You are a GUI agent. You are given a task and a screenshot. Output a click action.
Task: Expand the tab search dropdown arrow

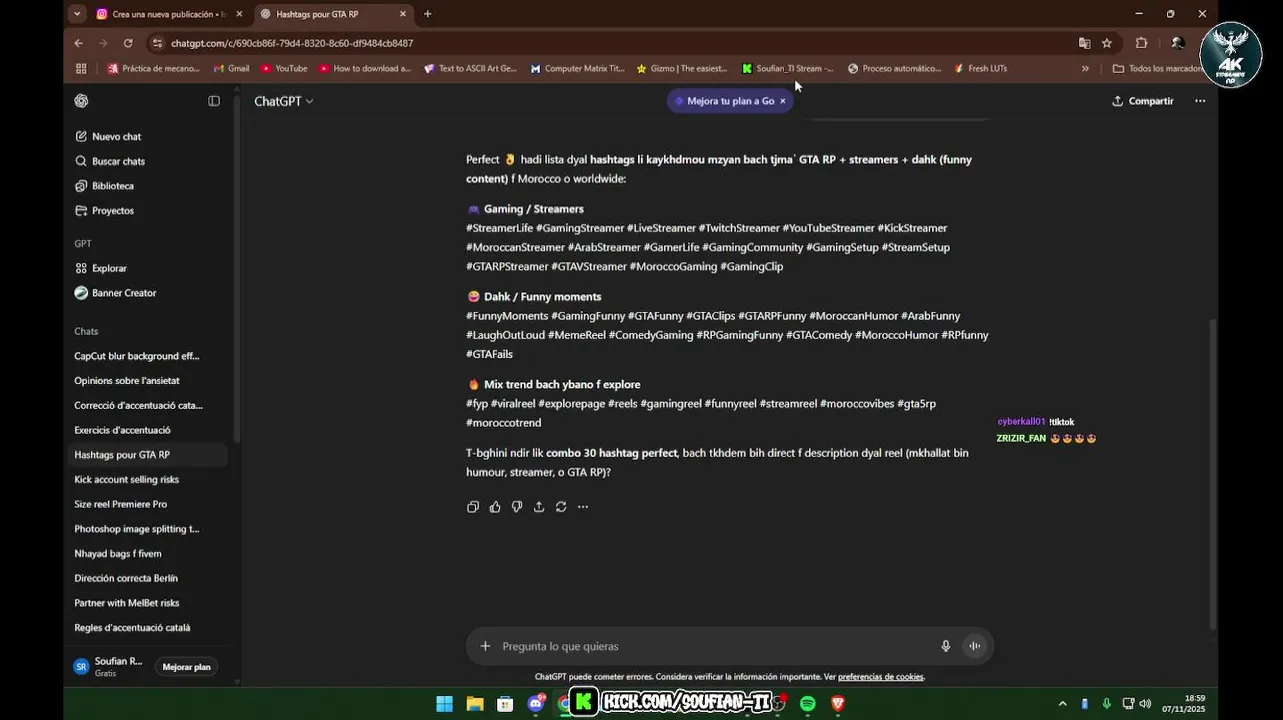click(77, 14)
